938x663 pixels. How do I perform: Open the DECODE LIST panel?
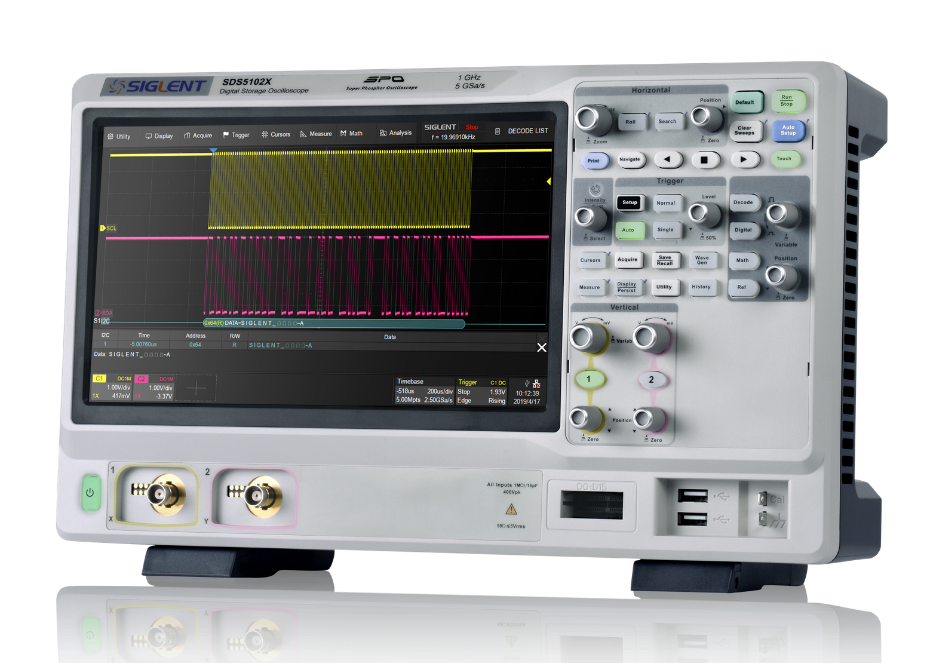tap(521, 131)
